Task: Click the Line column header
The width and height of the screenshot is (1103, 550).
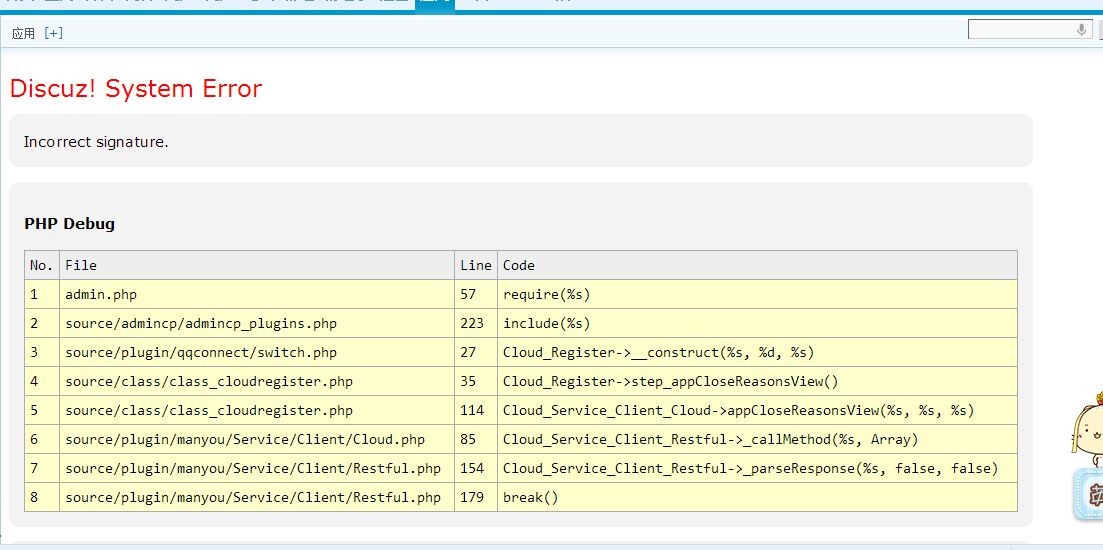Action: point(476,265)
